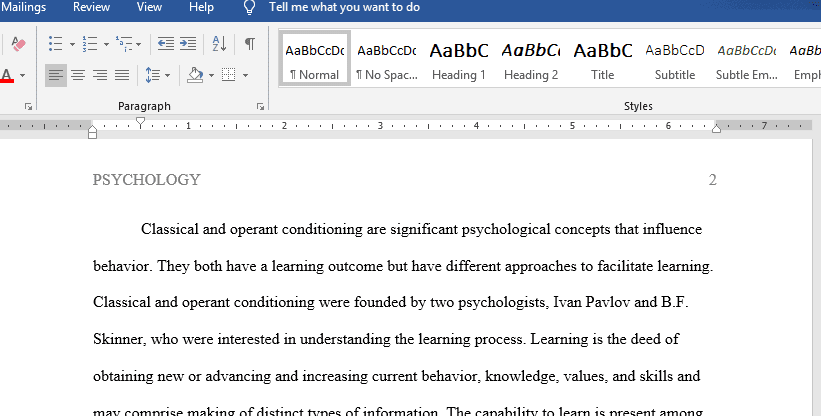Click the right indent marker on ruler
The width and height of the screenshot is (821, 416).
pos(716,128)
